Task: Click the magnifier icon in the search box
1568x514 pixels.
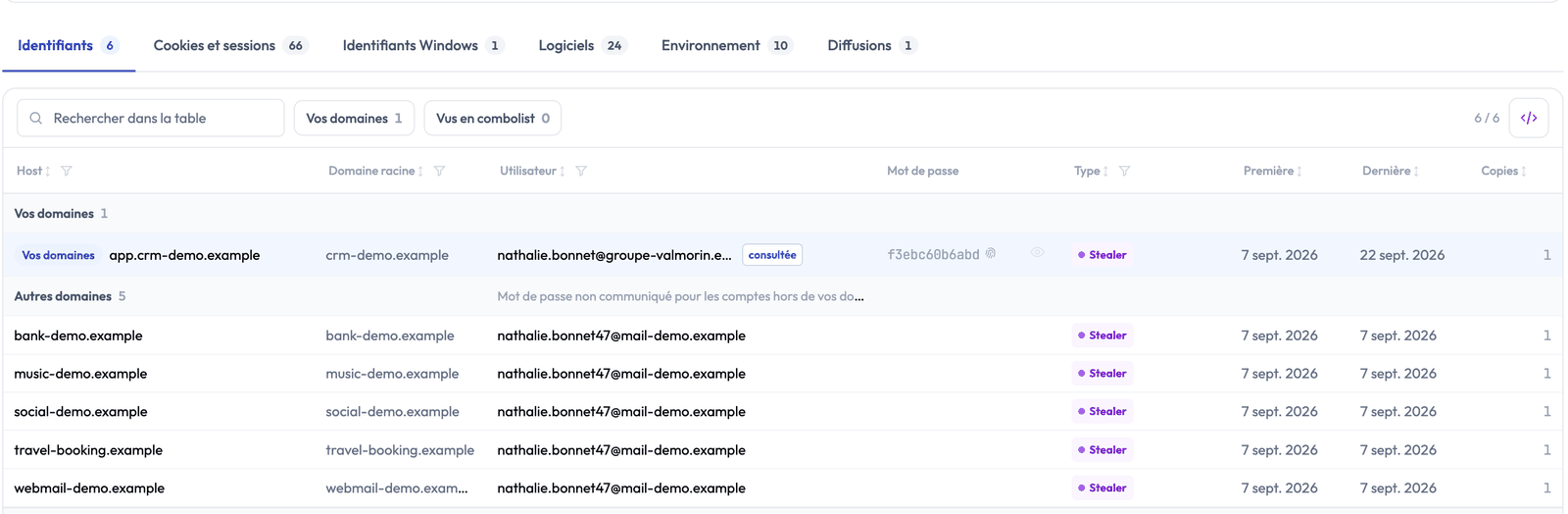Action: click(36, 118)
